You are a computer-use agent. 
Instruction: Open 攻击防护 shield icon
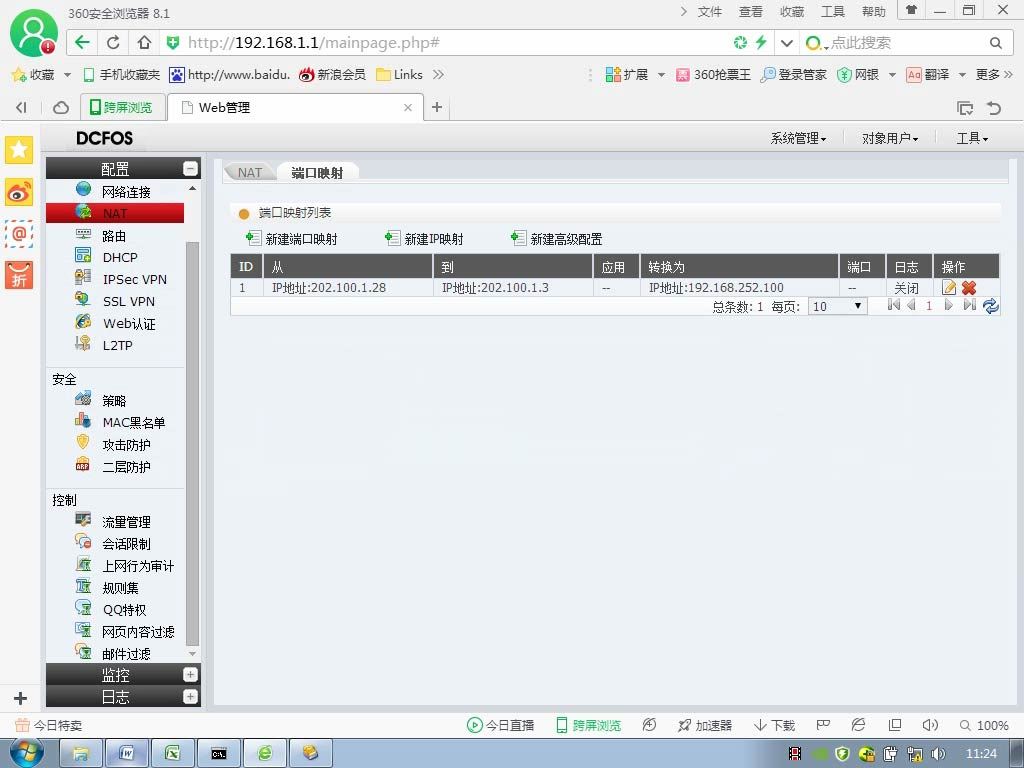84,442
